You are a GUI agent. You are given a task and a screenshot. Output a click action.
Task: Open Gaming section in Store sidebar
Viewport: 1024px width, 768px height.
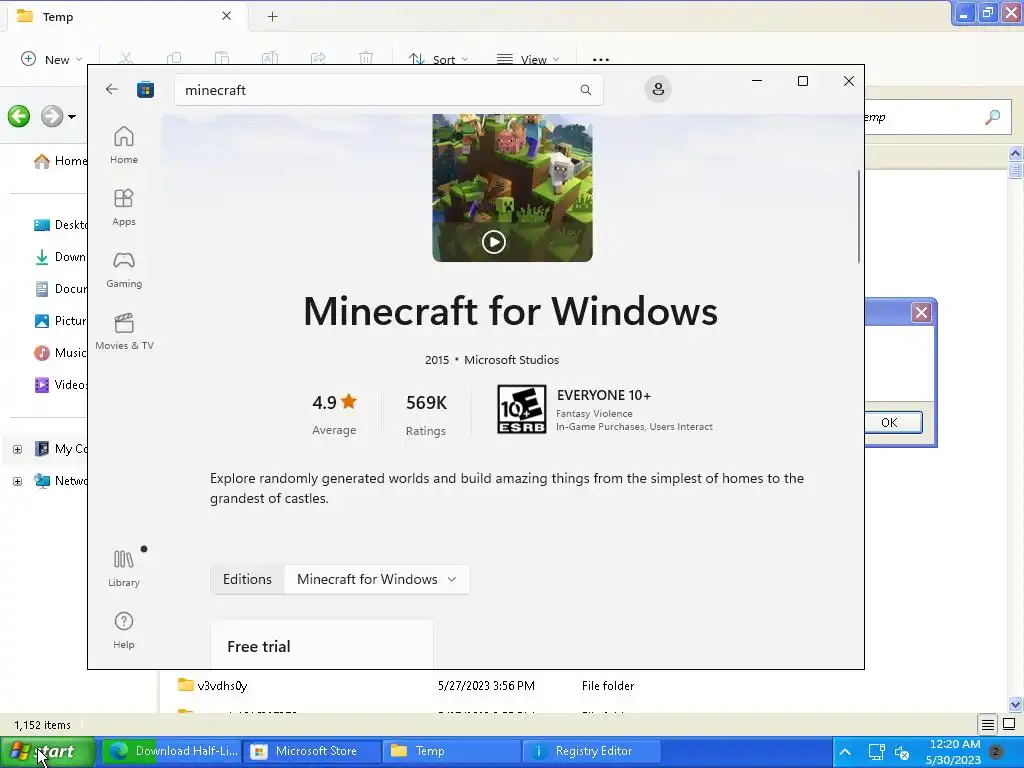(124, 269)
